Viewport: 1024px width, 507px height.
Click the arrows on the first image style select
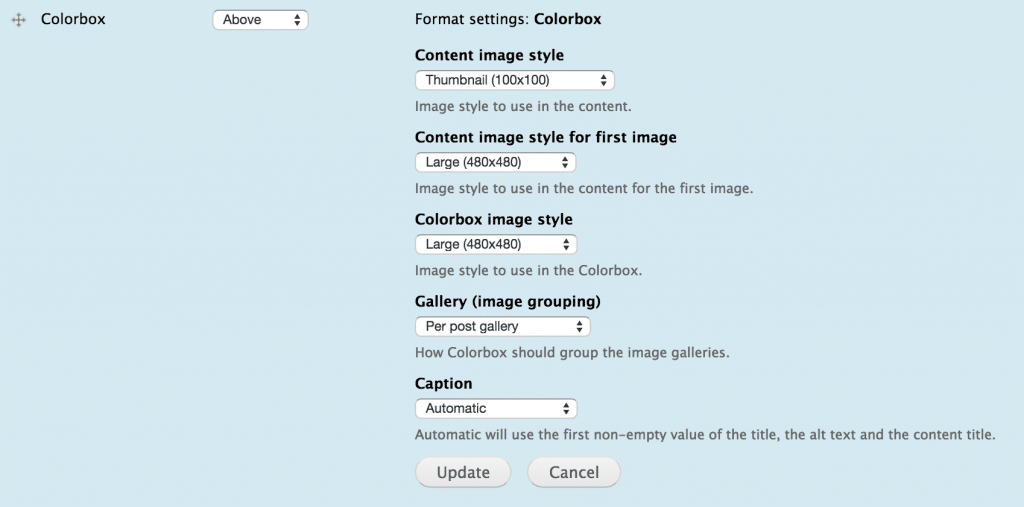pos(564,162)
